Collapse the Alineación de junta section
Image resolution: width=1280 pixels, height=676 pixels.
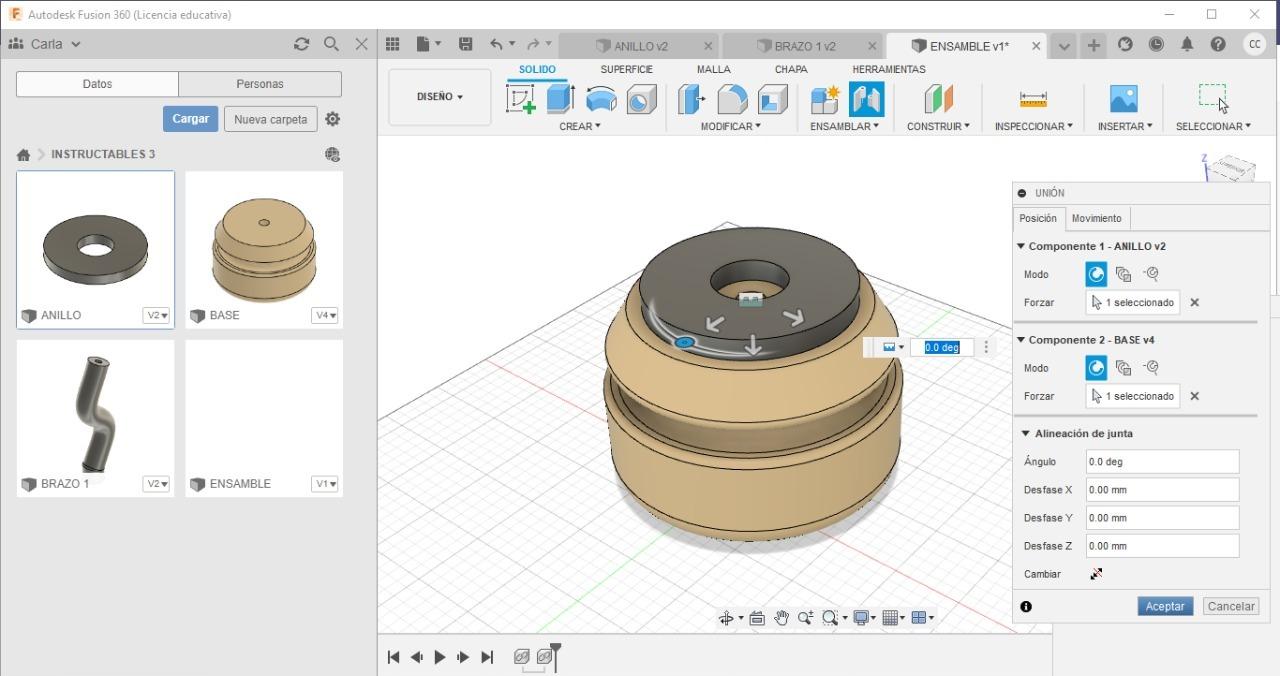tap(1025, 433)
